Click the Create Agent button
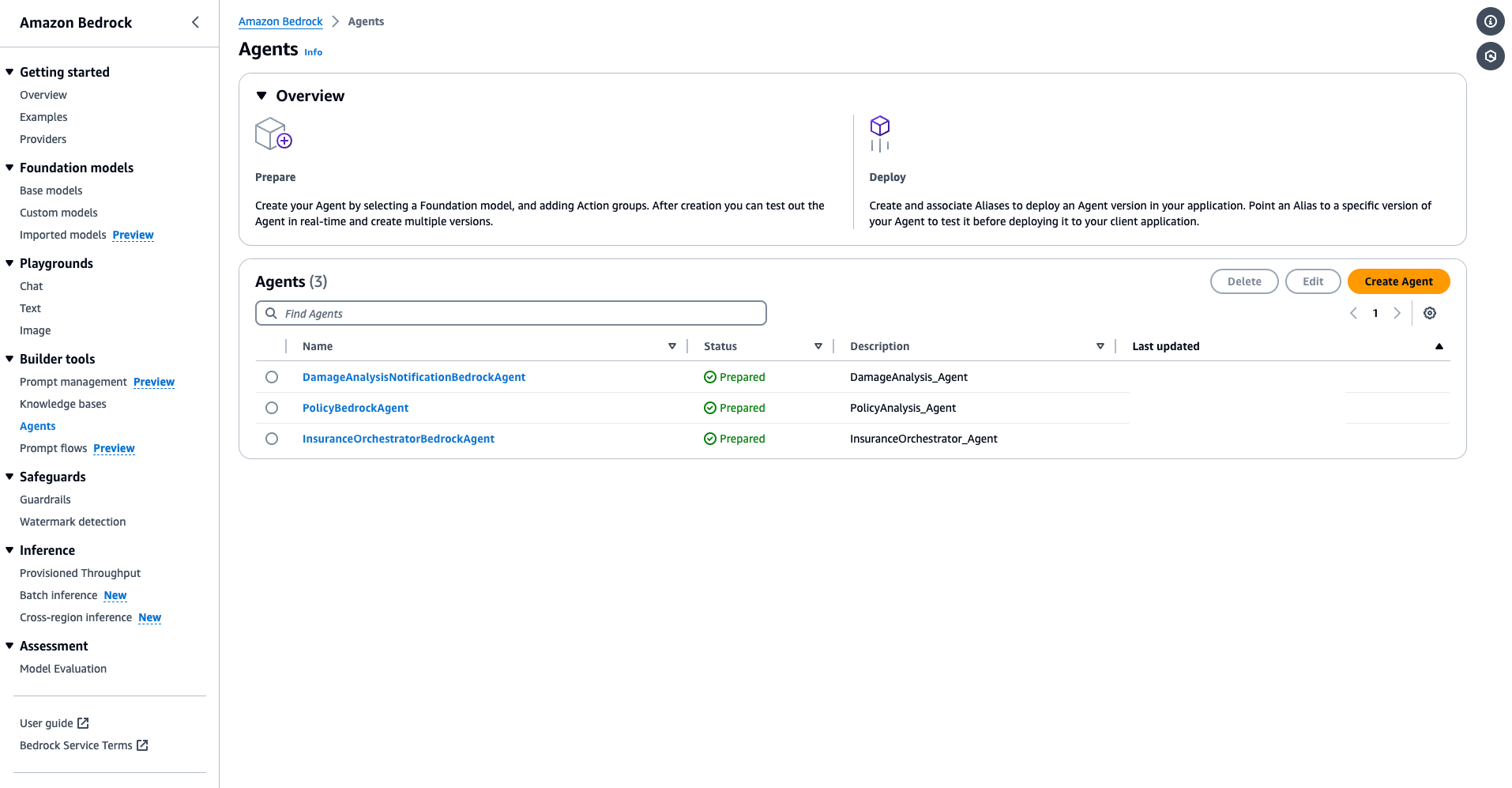This screenshot has height=788, width=1512. (x=1398, y=281)
